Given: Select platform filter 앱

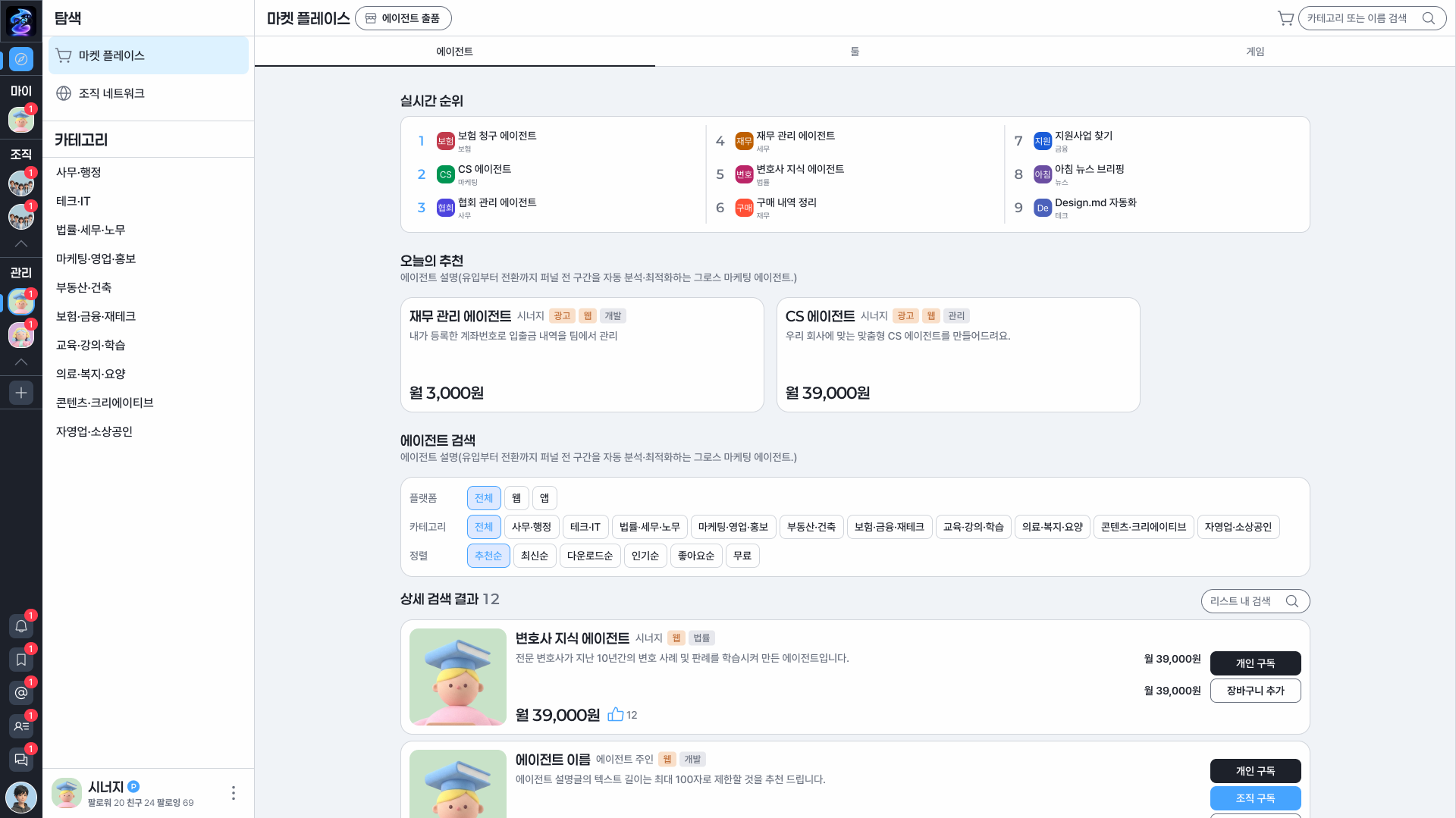Looking at the screenshot, I should 544,498.
